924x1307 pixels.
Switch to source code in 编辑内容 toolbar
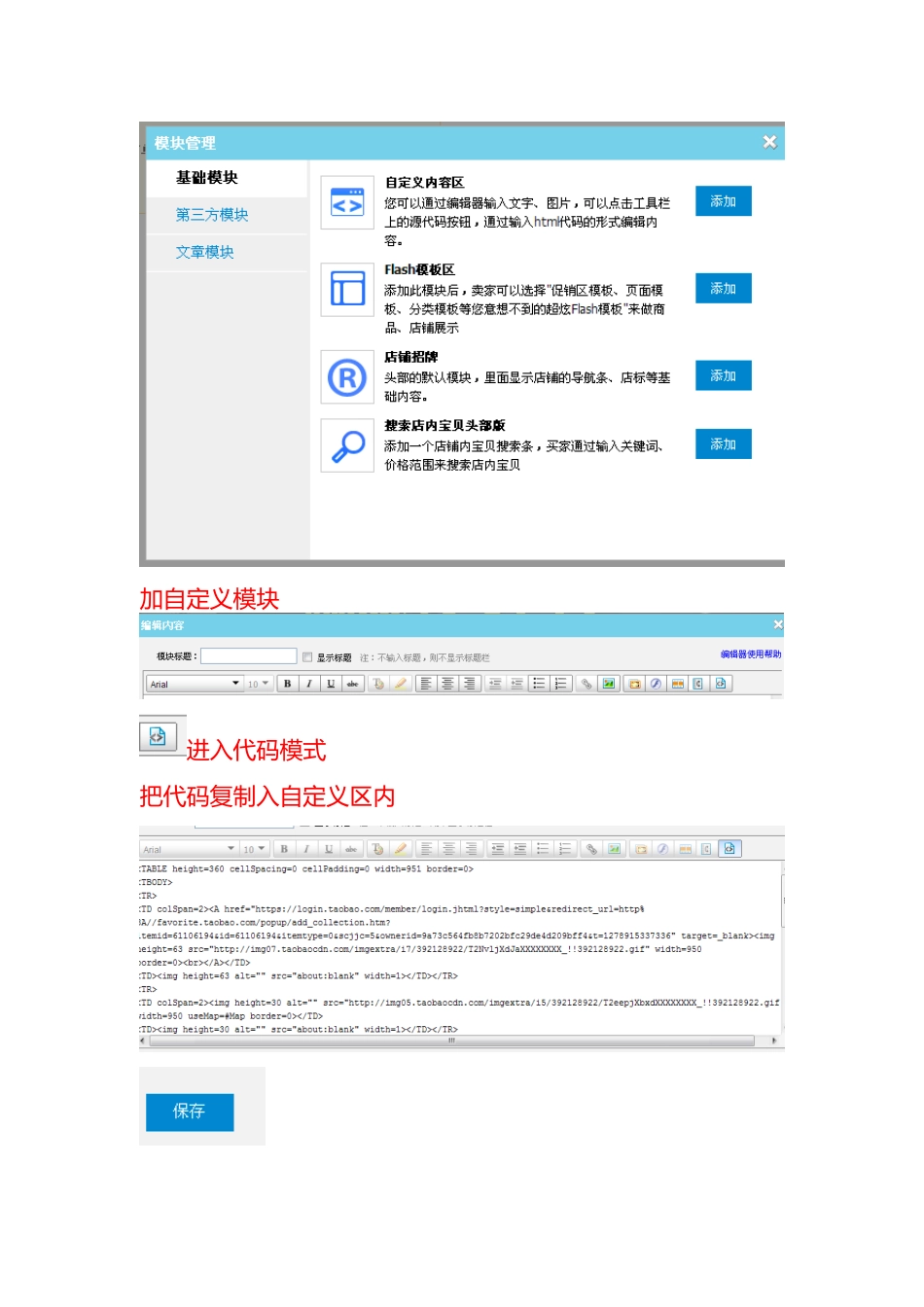tap(720, 684)
